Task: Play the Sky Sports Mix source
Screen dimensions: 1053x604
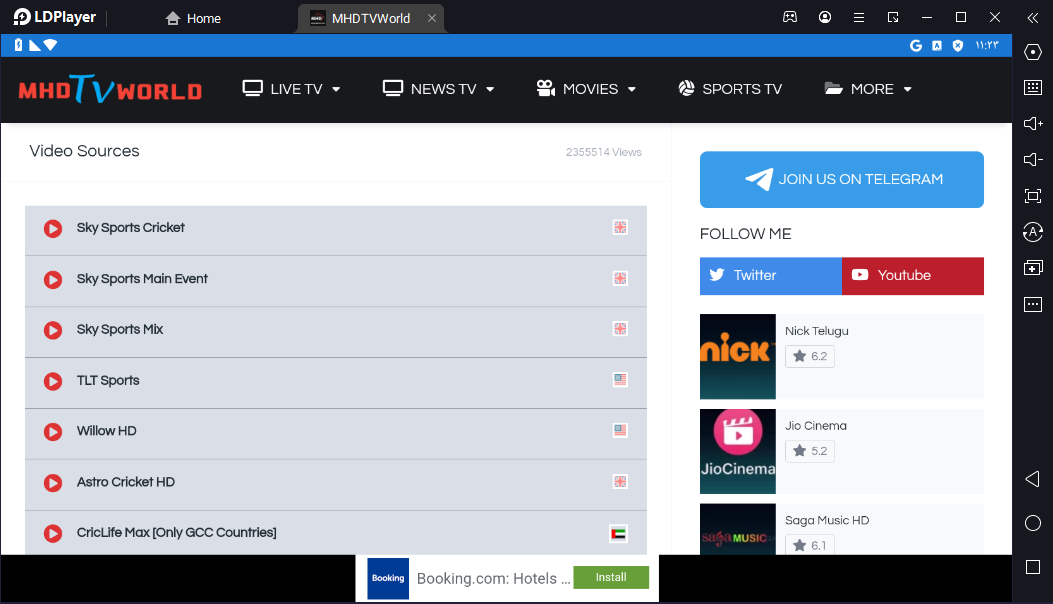Action: pyautogui.click(x=336, y=332)
